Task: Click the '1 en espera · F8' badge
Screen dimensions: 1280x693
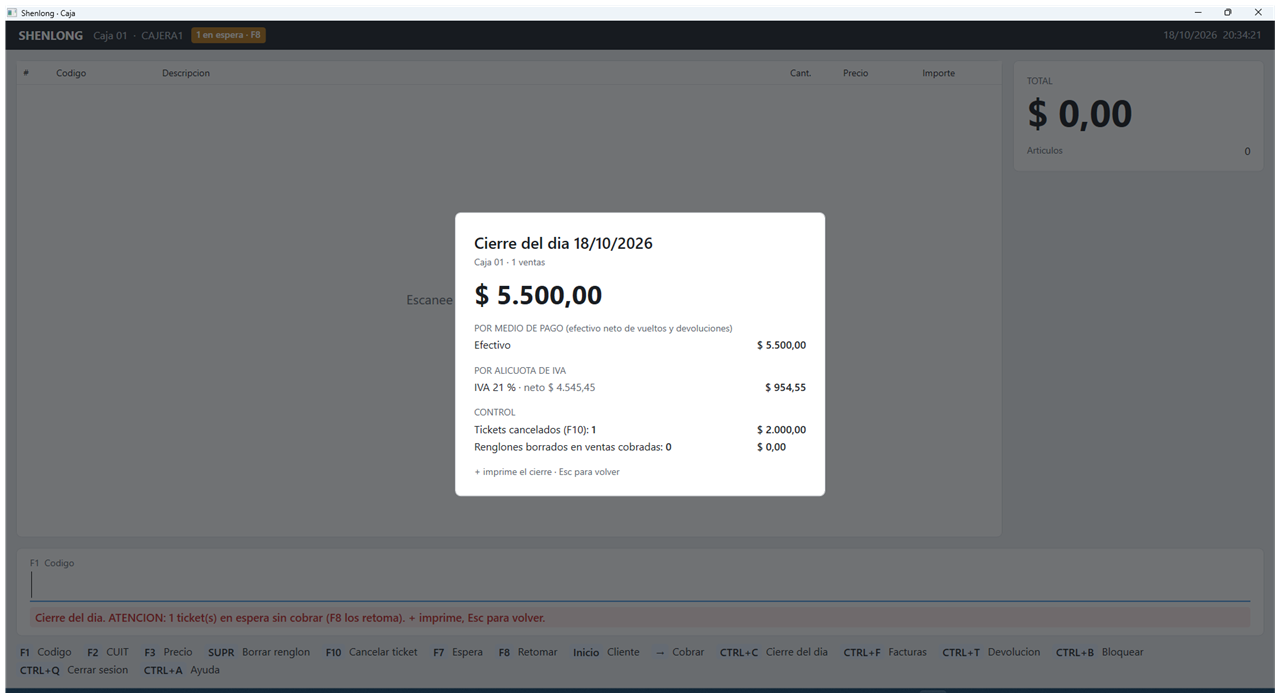Action: [x=229, y=35]
